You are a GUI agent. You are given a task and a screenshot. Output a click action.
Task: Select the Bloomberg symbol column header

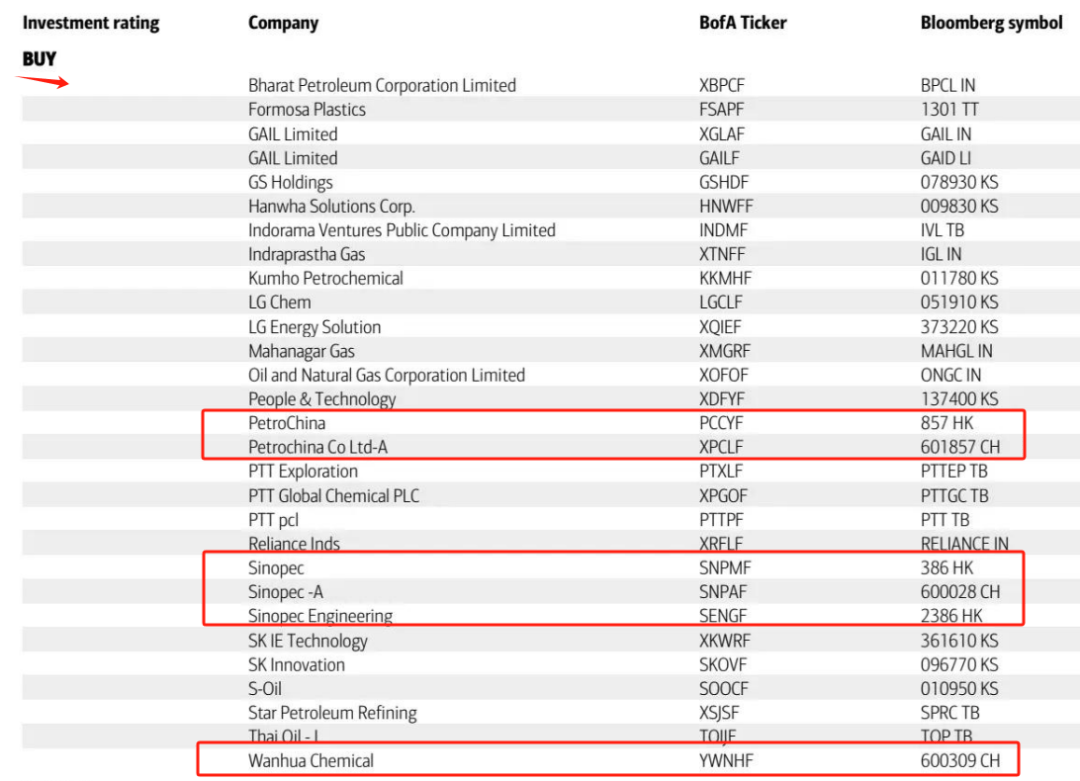click(x=991, y=22)
